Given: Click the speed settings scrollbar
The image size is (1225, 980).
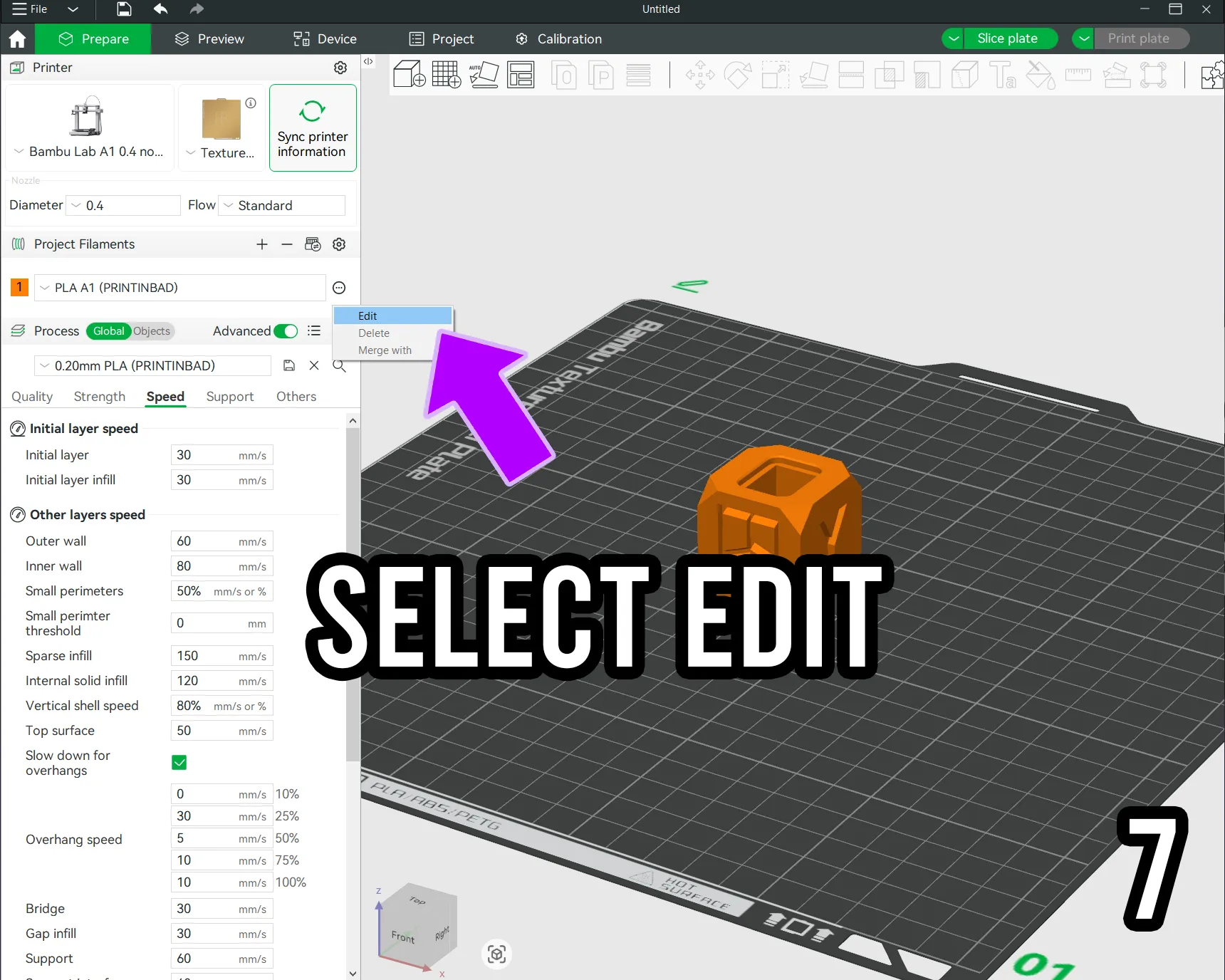Looking at the screenshot, I should coord(353,595).
